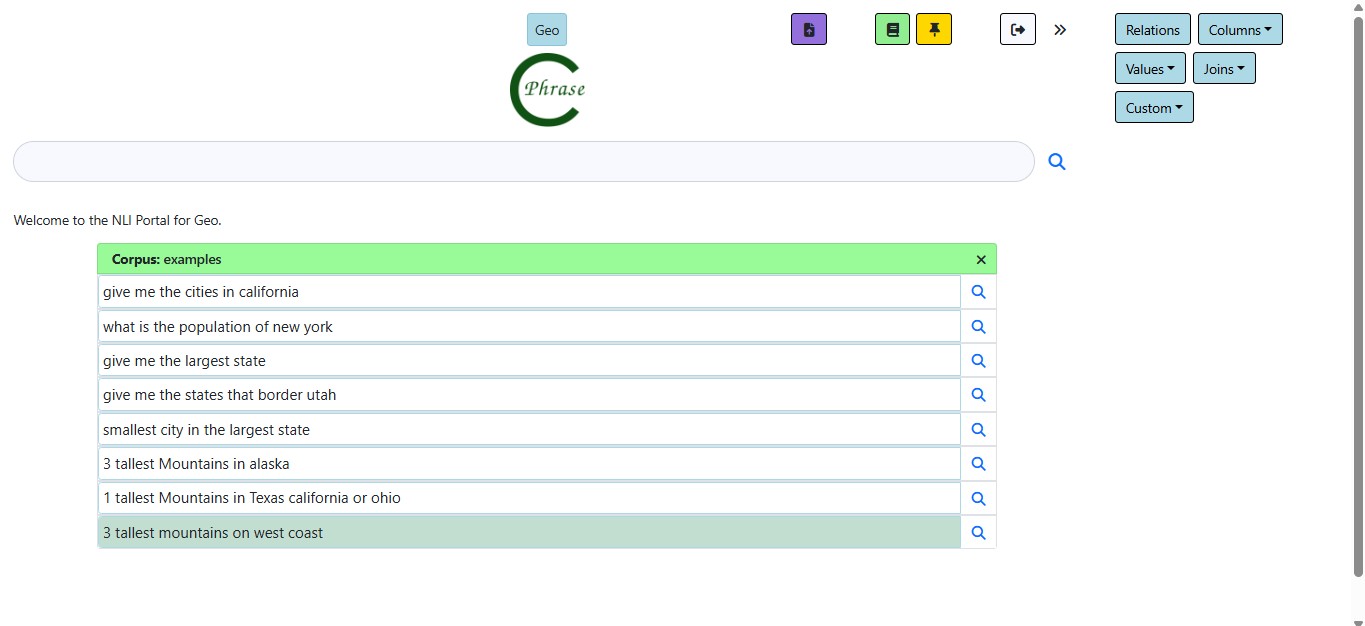Focus the main query input field
The image size is (1365, 626).
tap(523, 162)
